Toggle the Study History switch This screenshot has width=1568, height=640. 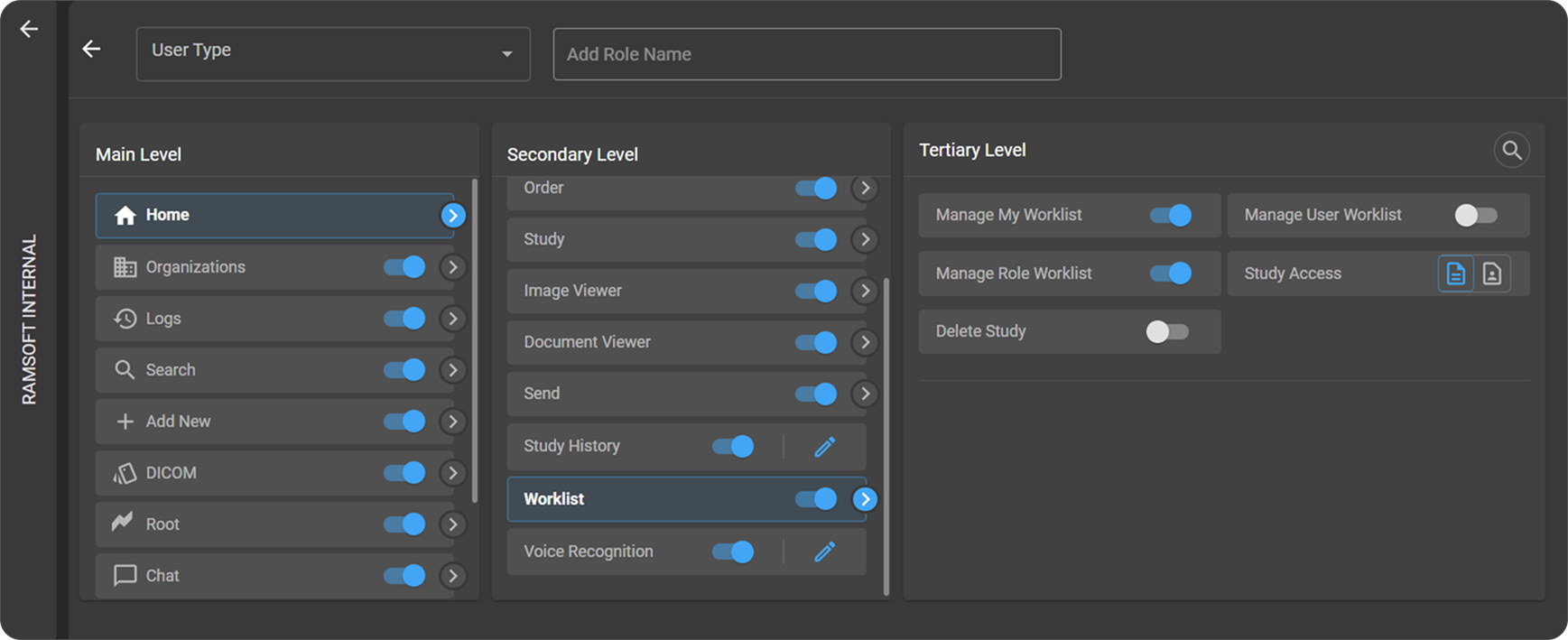(733, 446)
